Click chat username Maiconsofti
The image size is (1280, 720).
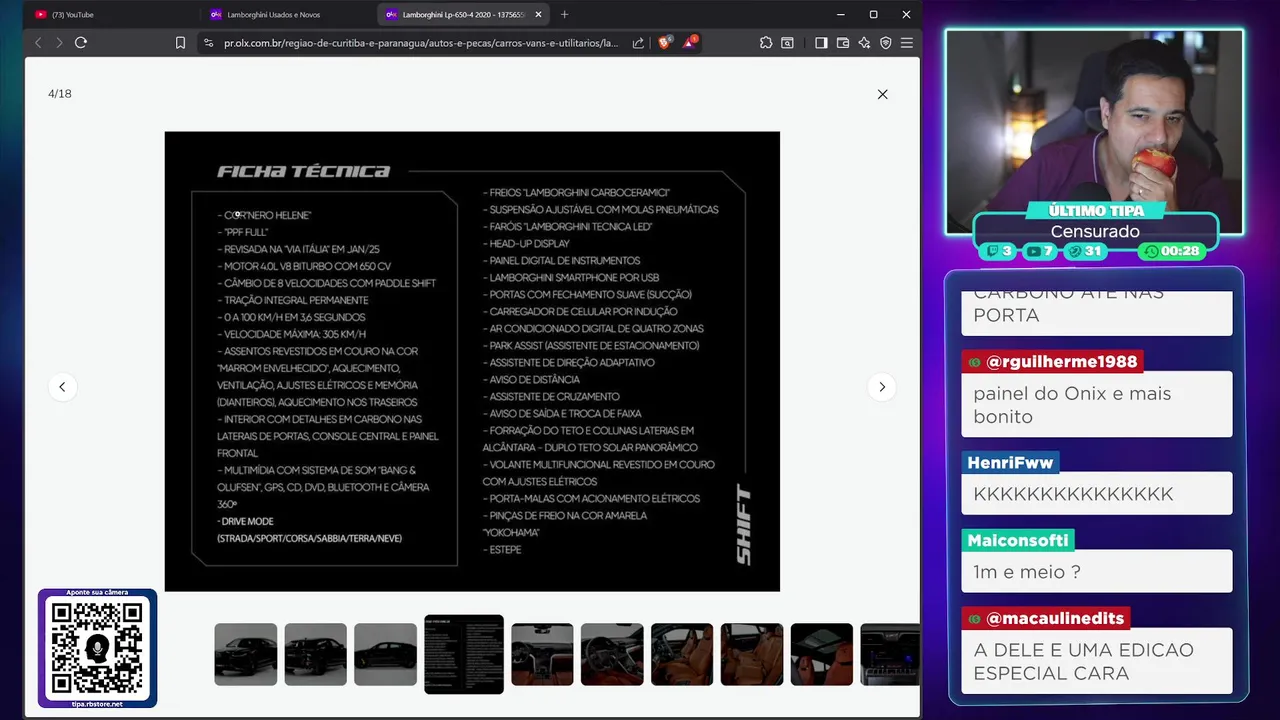tap(1018, 540)
